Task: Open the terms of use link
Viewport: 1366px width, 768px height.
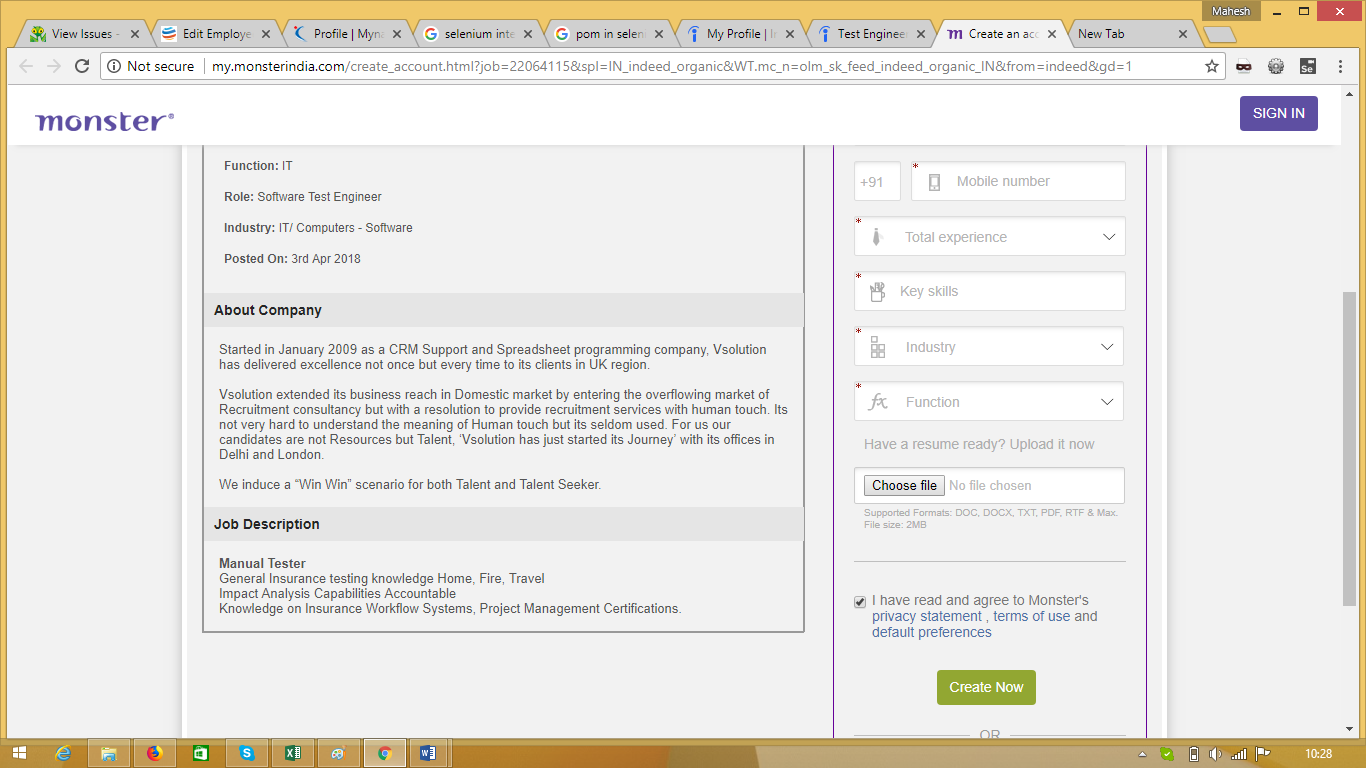Action: [1032, 616]
